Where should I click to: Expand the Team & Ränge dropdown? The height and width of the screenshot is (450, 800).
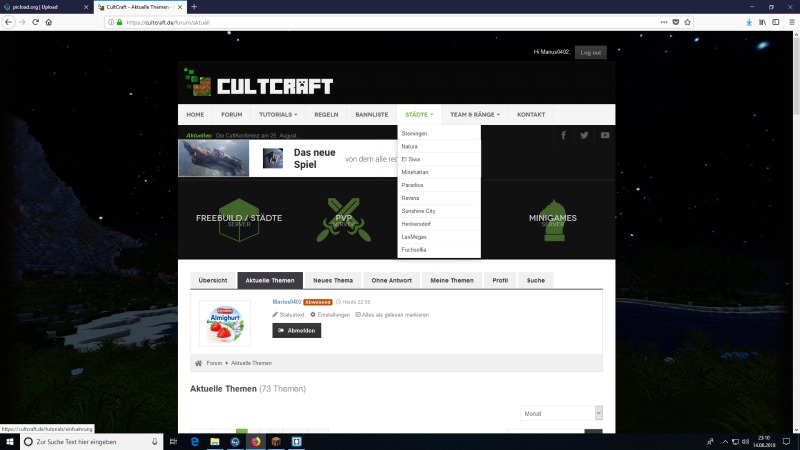[474, 115]
